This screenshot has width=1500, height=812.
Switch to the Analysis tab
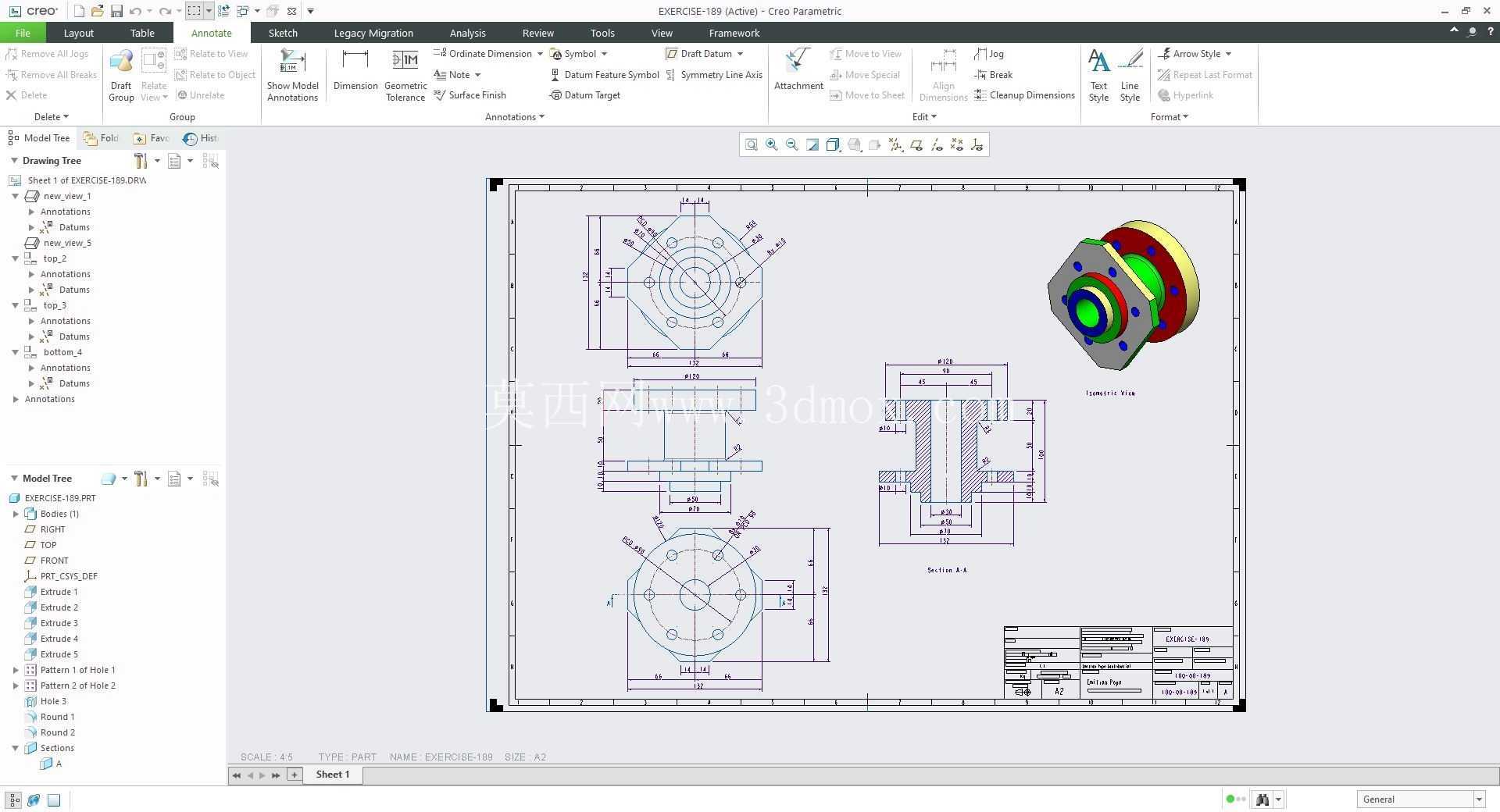(x=467, y=33)
